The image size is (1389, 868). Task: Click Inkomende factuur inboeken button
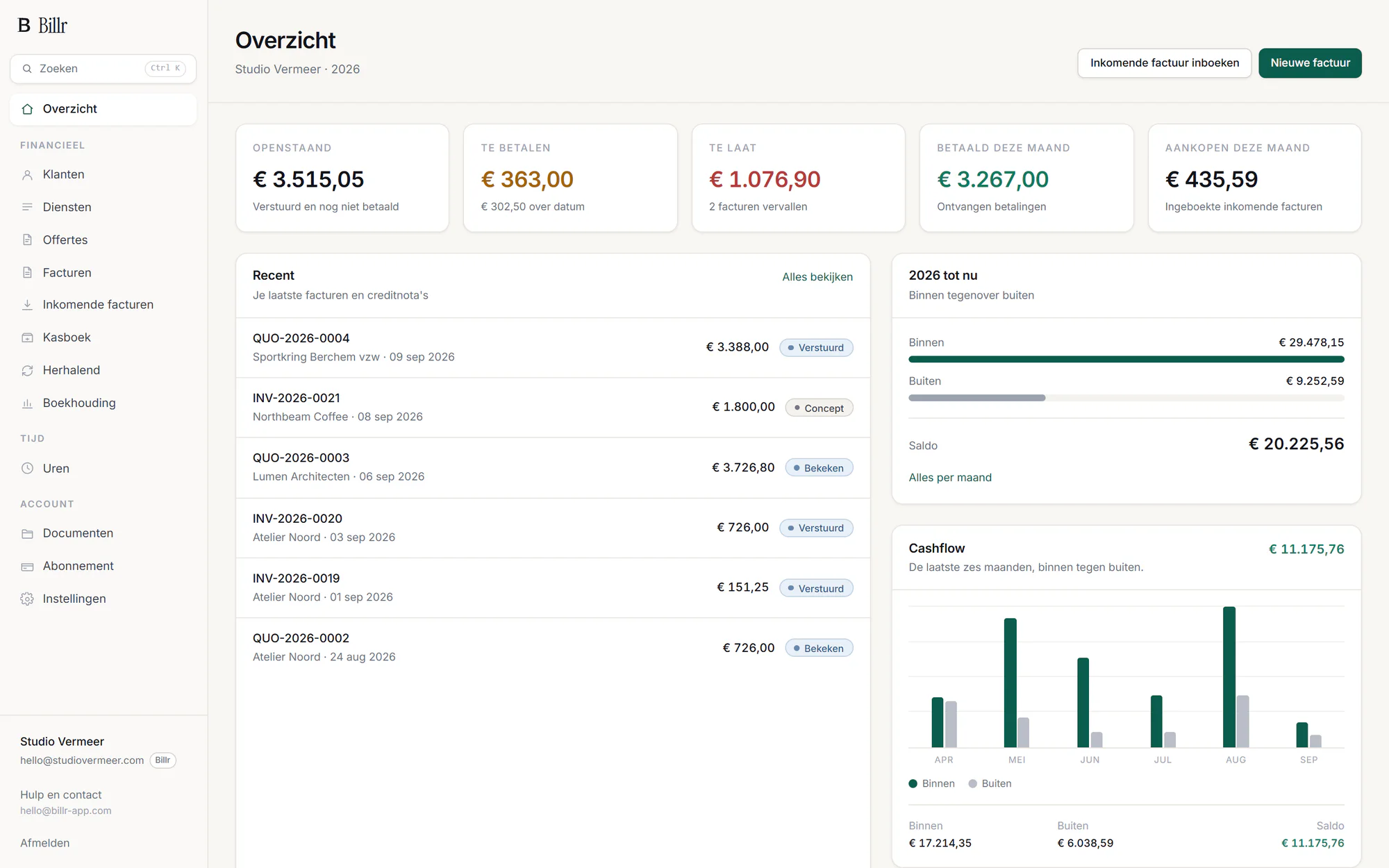pos(1164,63)
